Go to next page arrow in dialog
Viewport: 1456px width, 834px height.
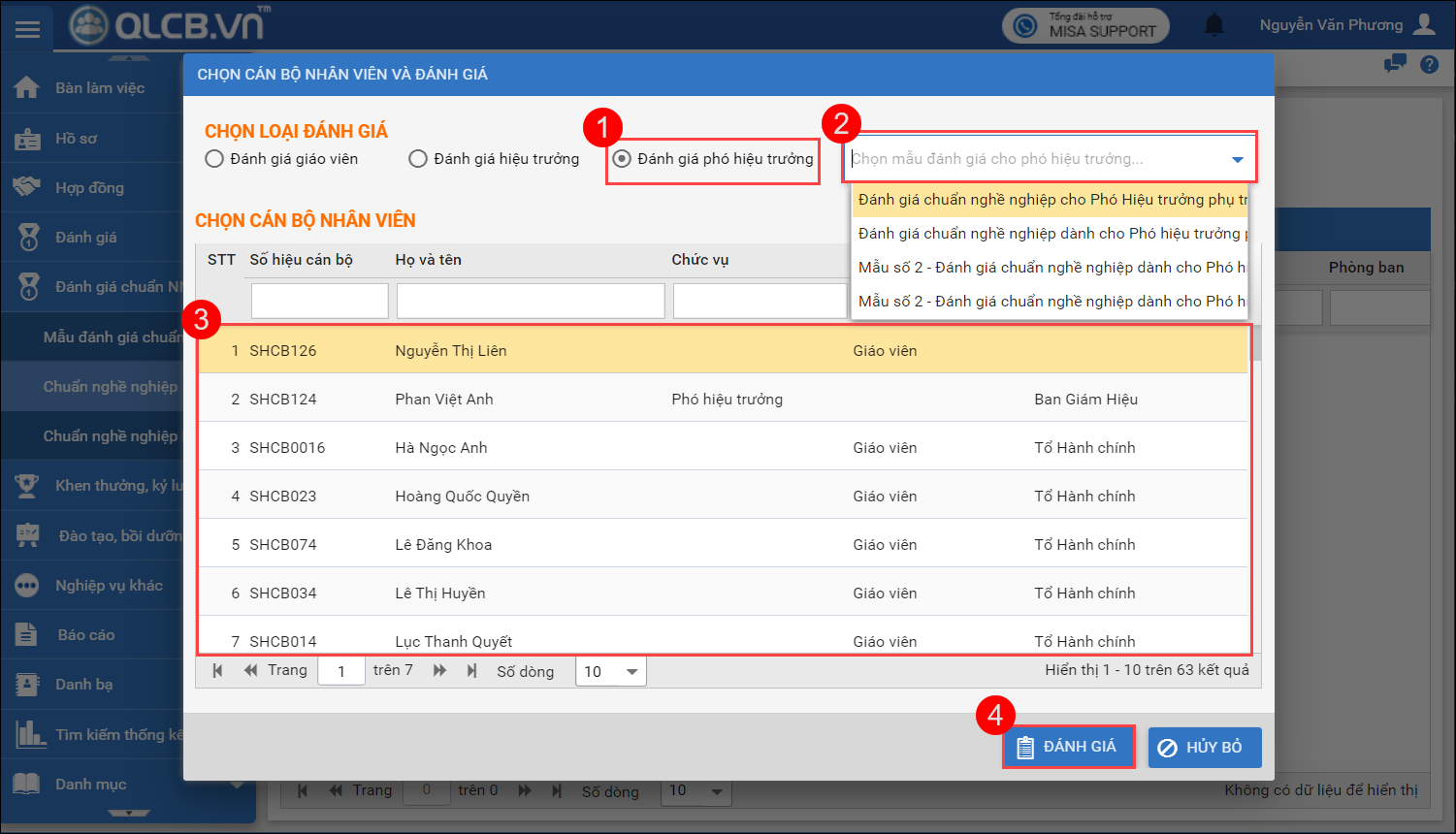coord(439,671)
